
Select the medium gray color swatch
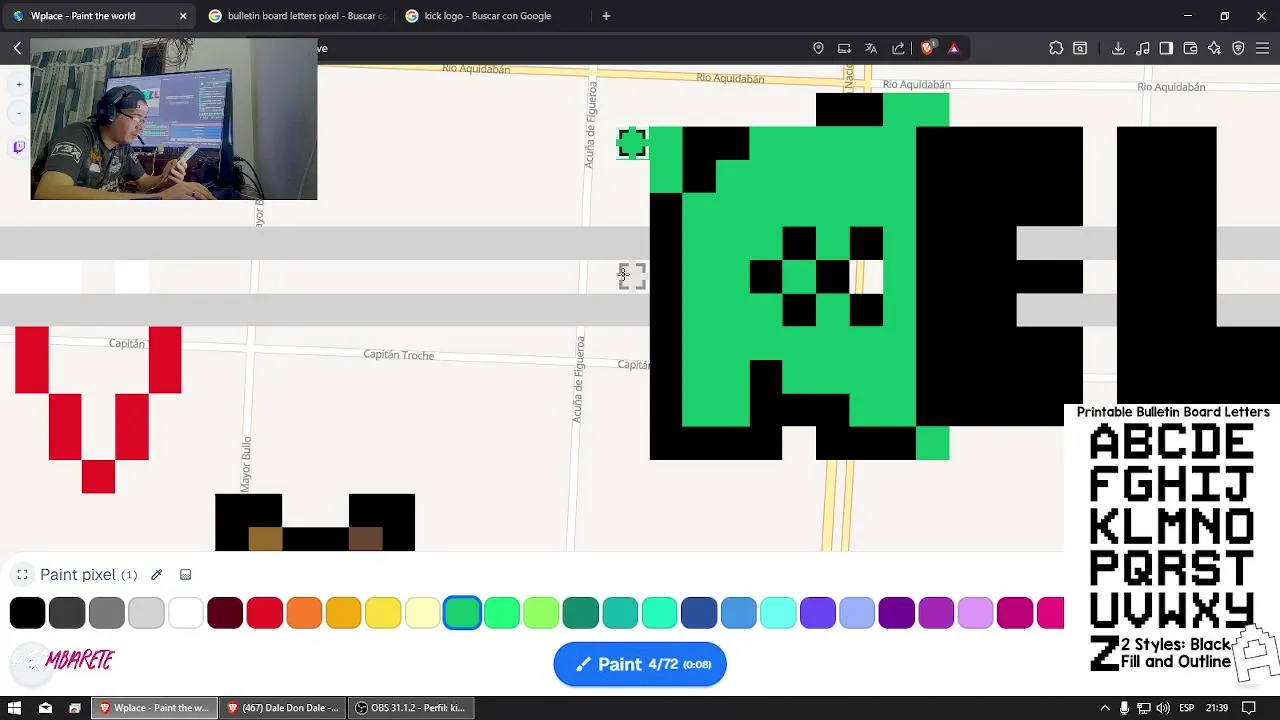tap(107, 613)
